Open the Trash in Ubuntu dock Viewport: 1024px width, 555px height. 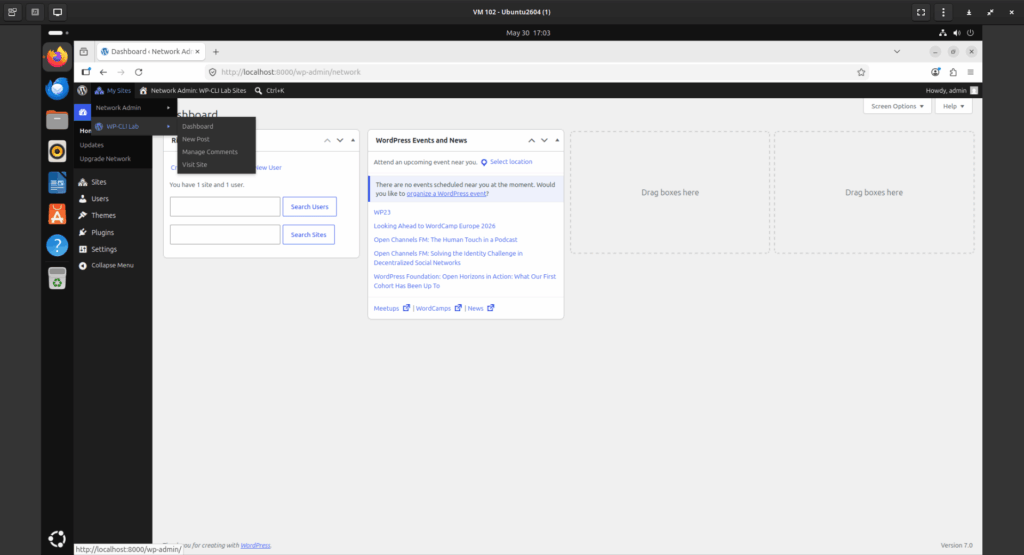point(57,278)
